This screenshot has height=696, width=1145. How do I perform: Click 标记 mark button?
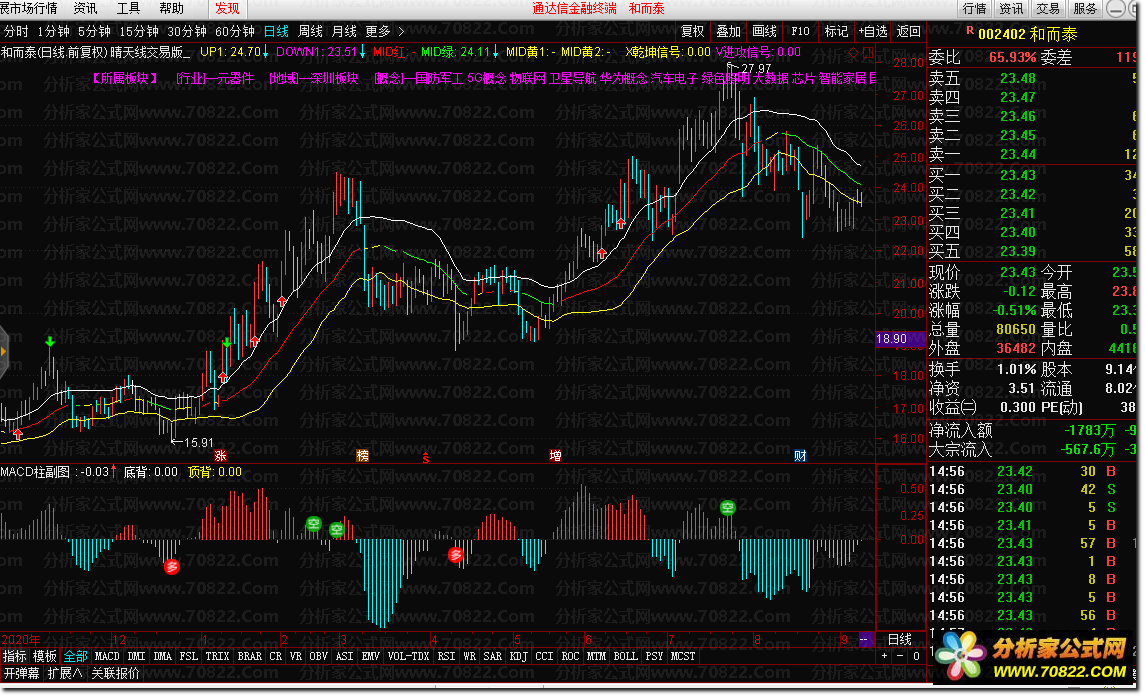click(x=836, y=31)
